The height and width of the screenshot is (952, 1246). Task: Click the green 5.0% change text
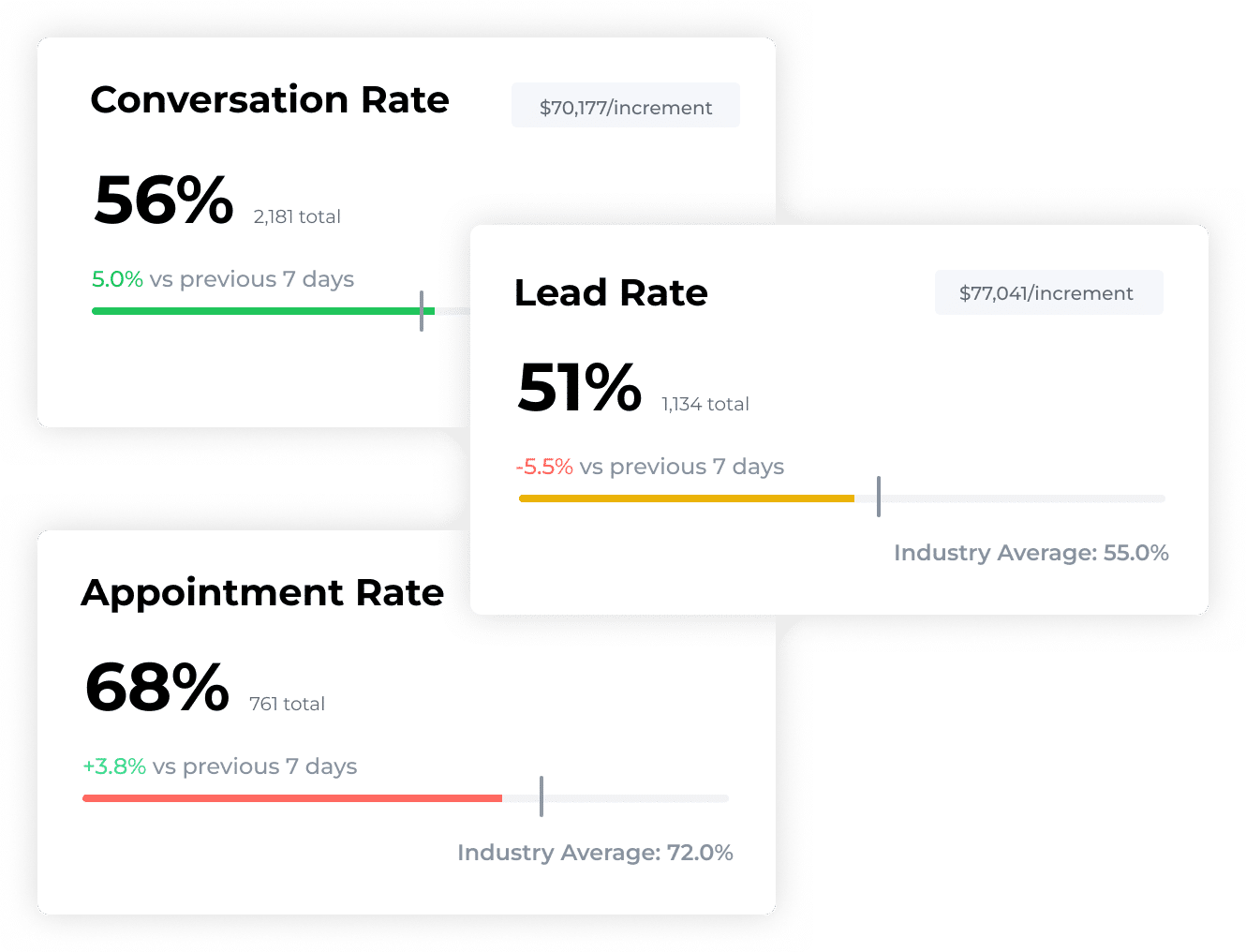(117, 279)
